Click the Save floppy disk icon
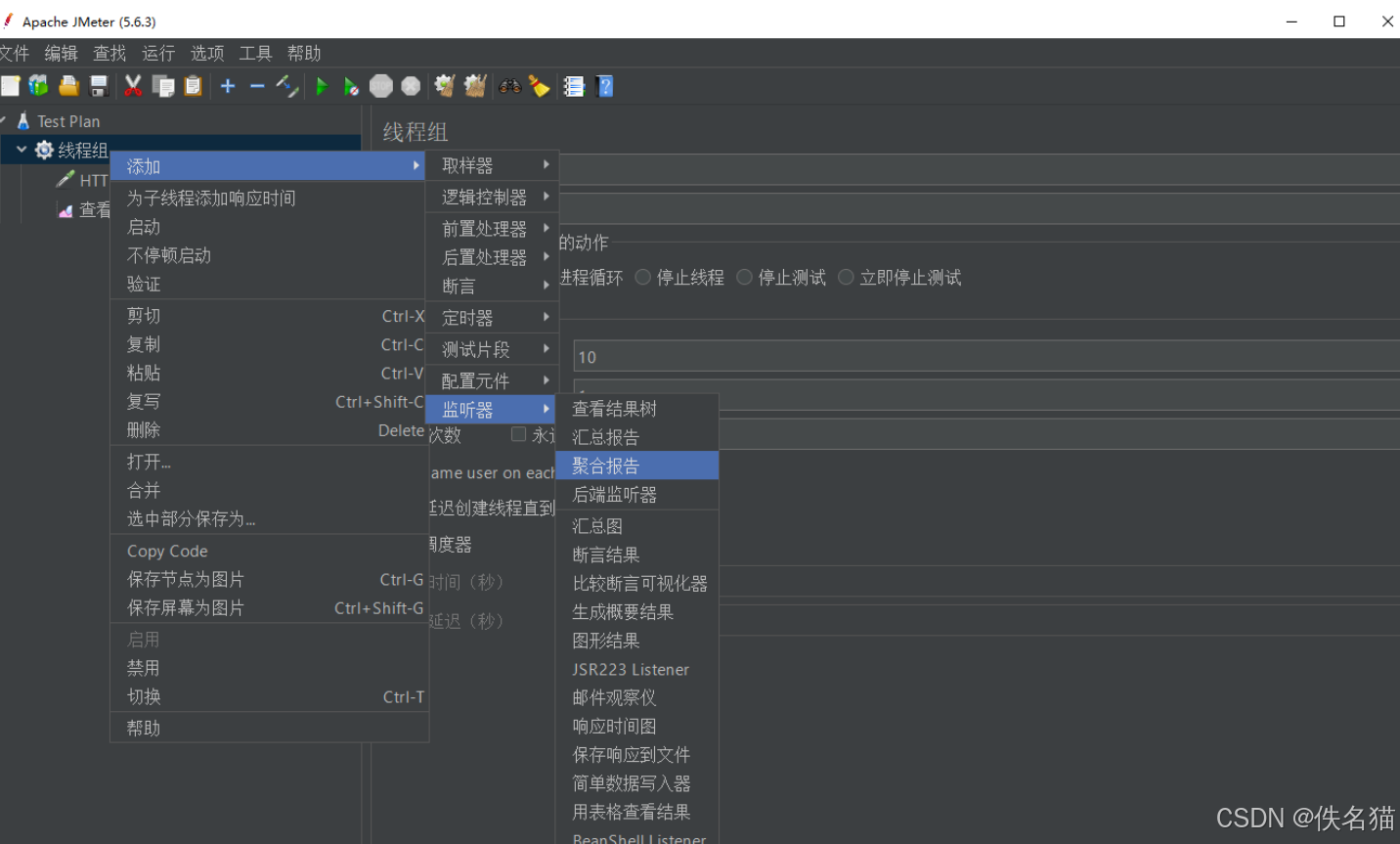This screenshot has width=1400, height=844. pos(99,86)
